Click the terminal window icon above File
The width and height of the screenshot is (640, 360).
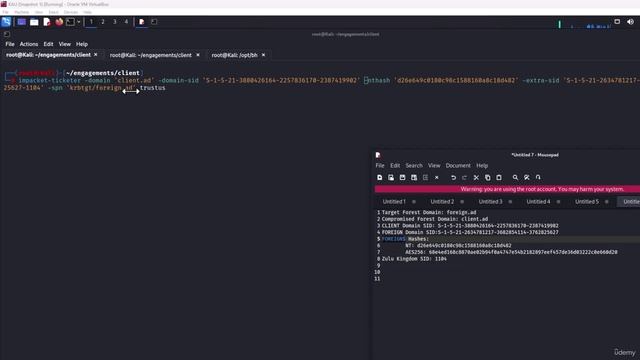pos(7,34)
